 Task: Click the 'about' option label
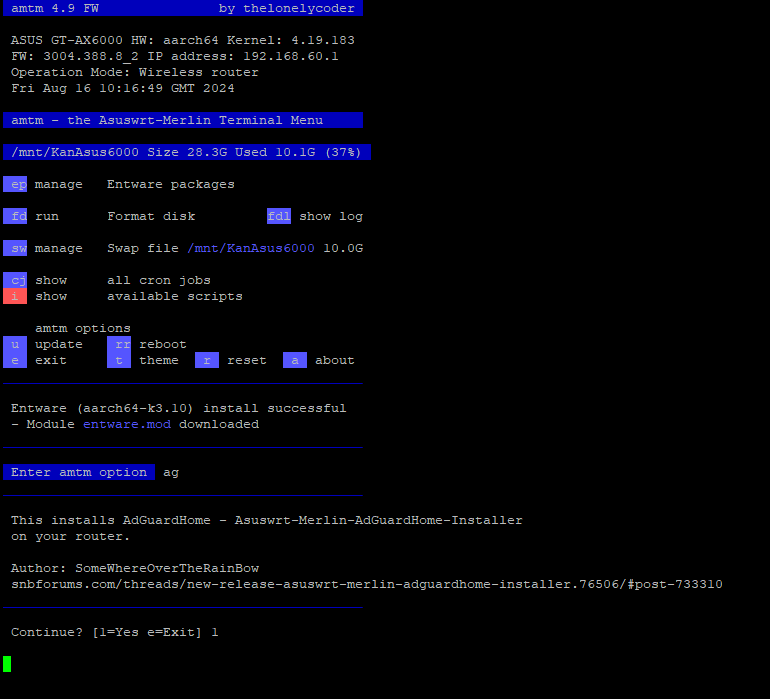point(334,360)
